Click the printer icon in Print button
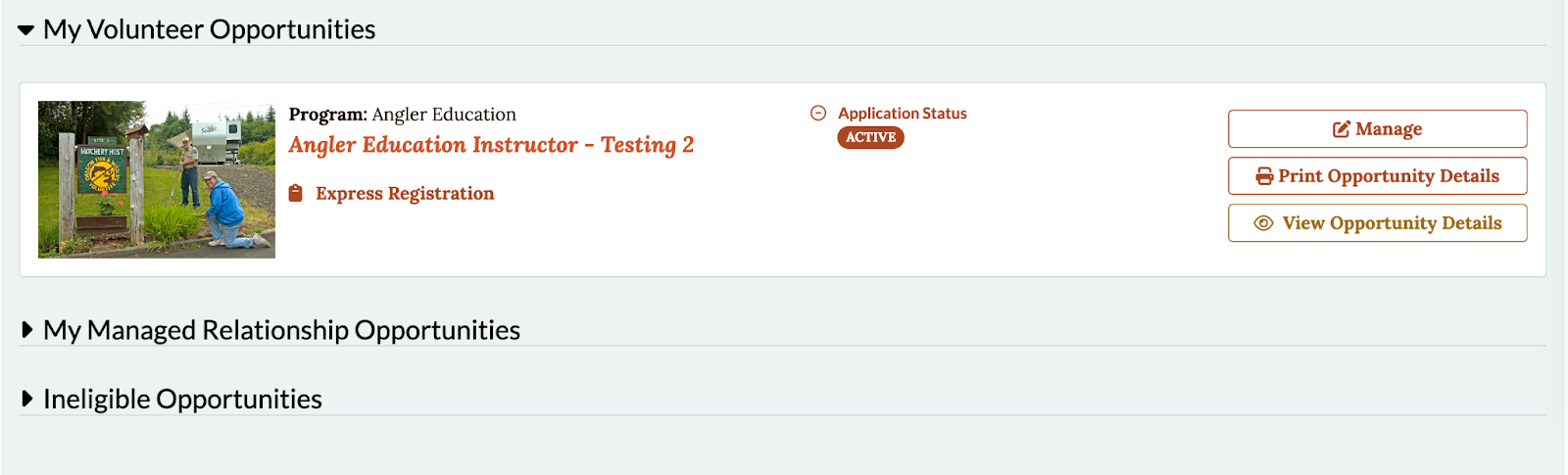The image size is (1568, 475). pos(1265,176)
